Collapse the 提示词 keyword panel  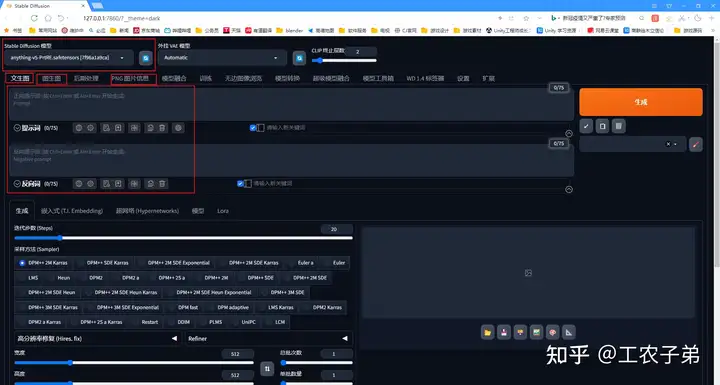pyautogui.click(x=17, y=128)
